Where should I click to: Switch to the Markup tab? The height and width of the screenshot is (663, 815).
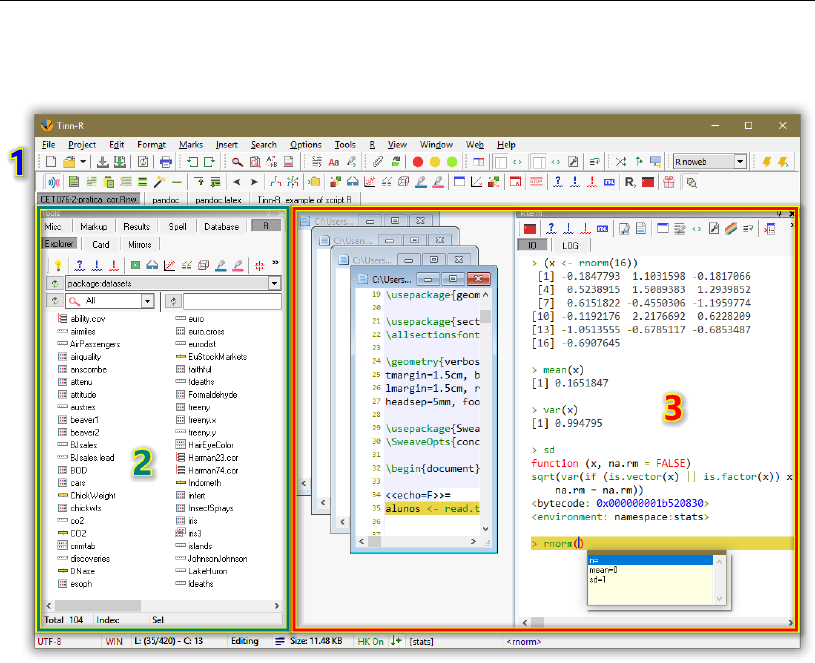click(x=93, y=227)
